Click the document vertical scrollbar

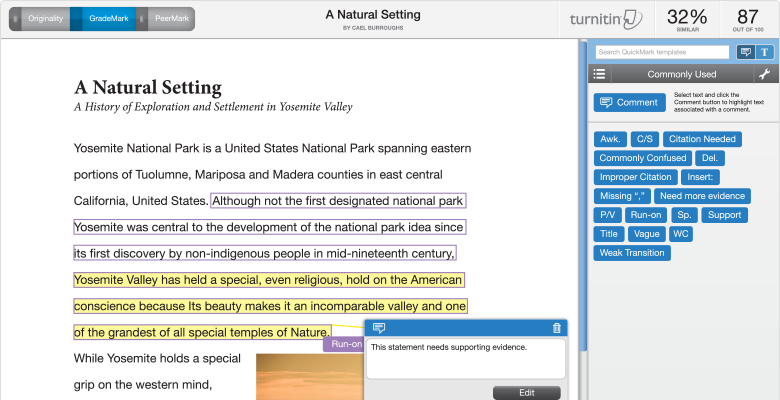point(583,199)
